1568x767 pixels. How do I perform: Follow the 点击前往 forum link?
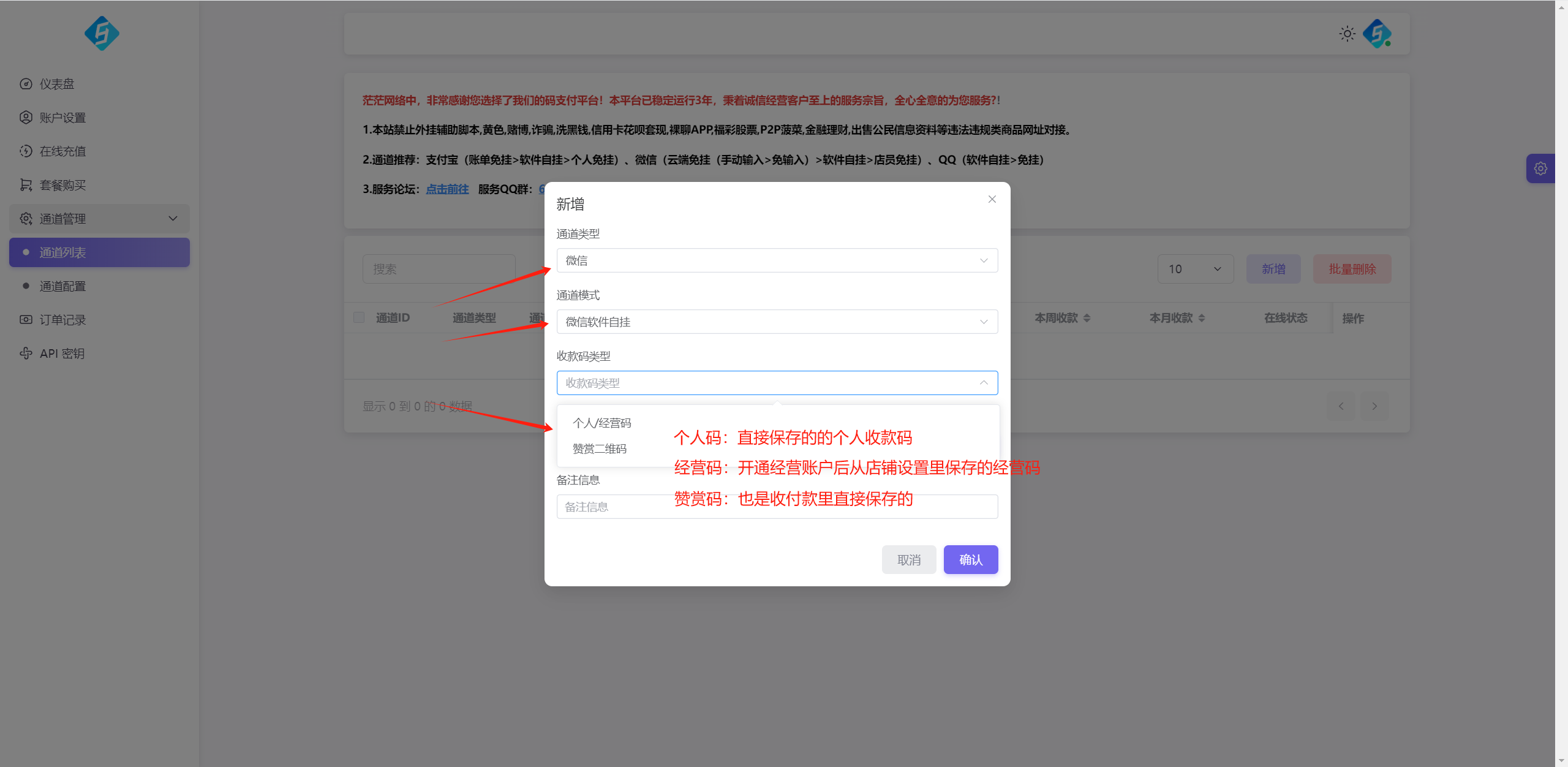[447, 189]
